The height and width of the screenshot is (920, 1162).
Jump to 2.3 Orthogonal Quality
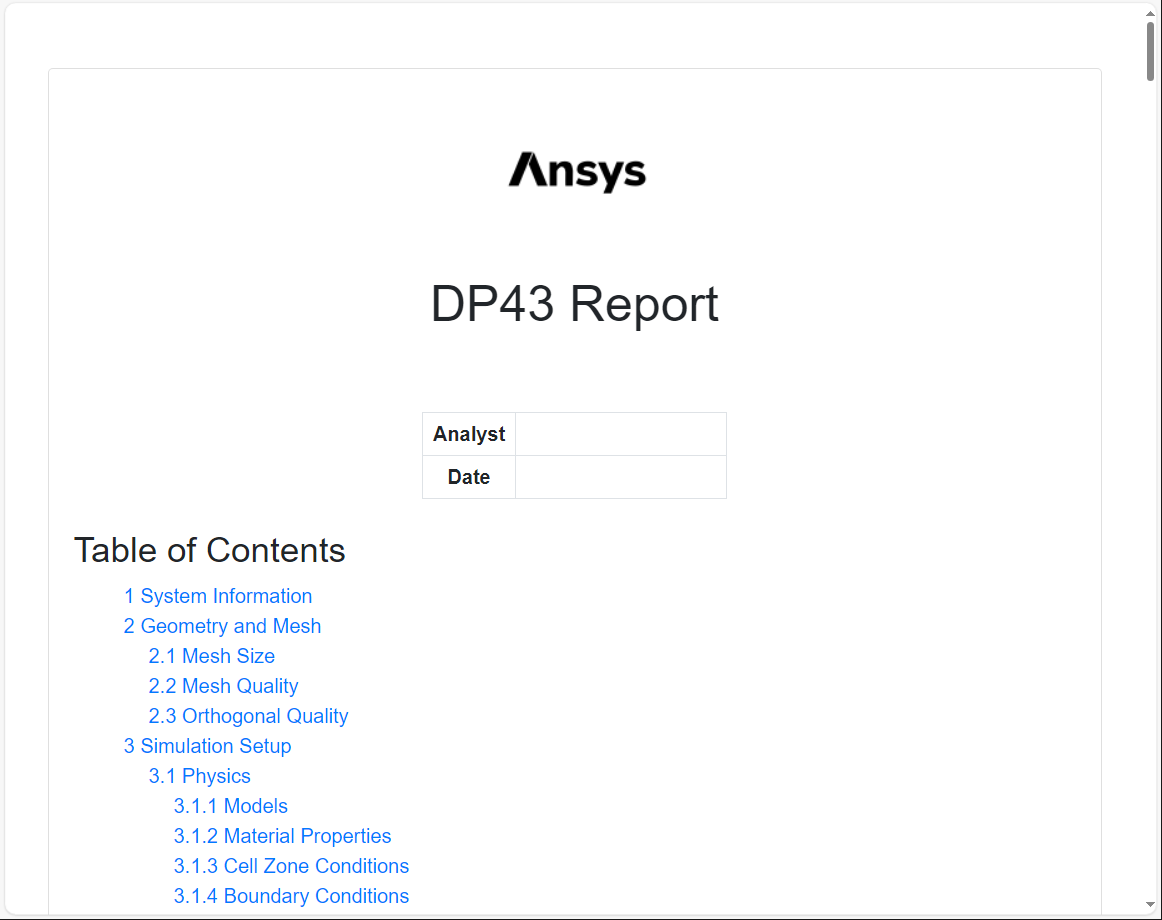pyautogui.click(x=248, y=716)
